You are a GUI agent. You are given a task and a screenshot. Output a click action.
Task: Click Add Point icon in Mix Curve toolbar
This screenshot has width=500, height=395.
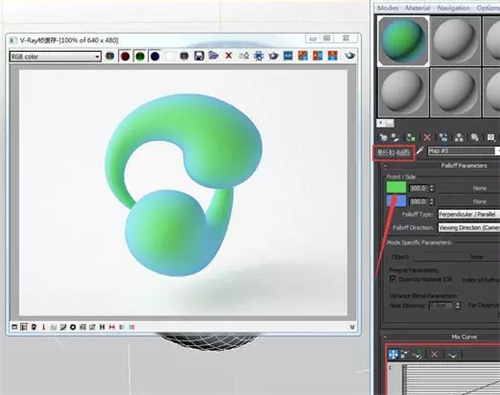(x=417, y=354)
